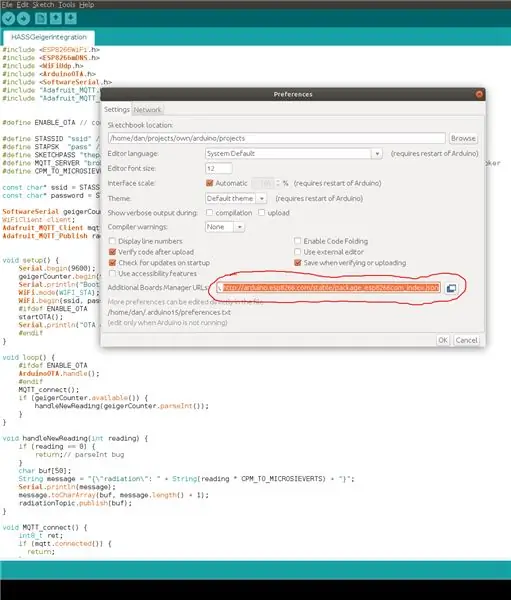Close the Preferences dialog
The width and height of the screenshot is (511, 600).
tap(479, 94)
